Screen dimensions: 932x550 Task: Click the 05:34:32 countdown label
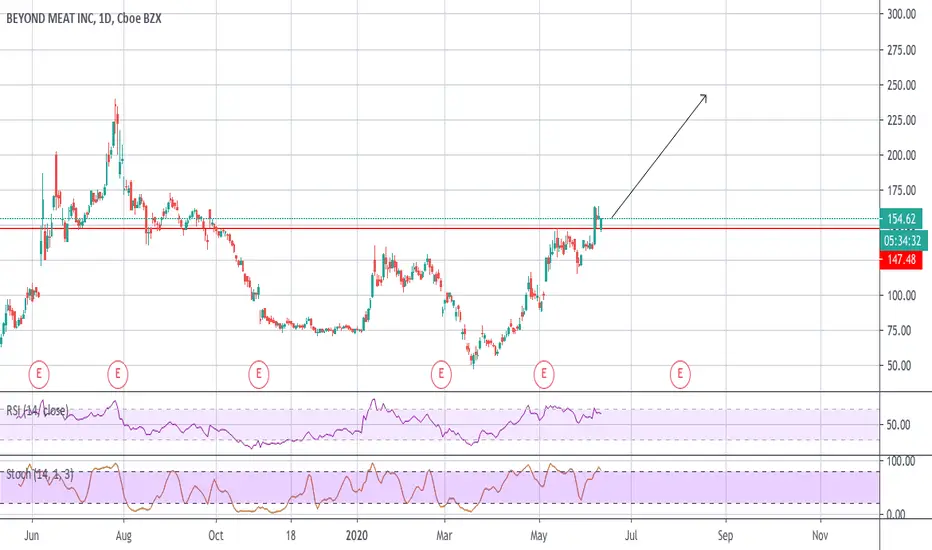902,241
